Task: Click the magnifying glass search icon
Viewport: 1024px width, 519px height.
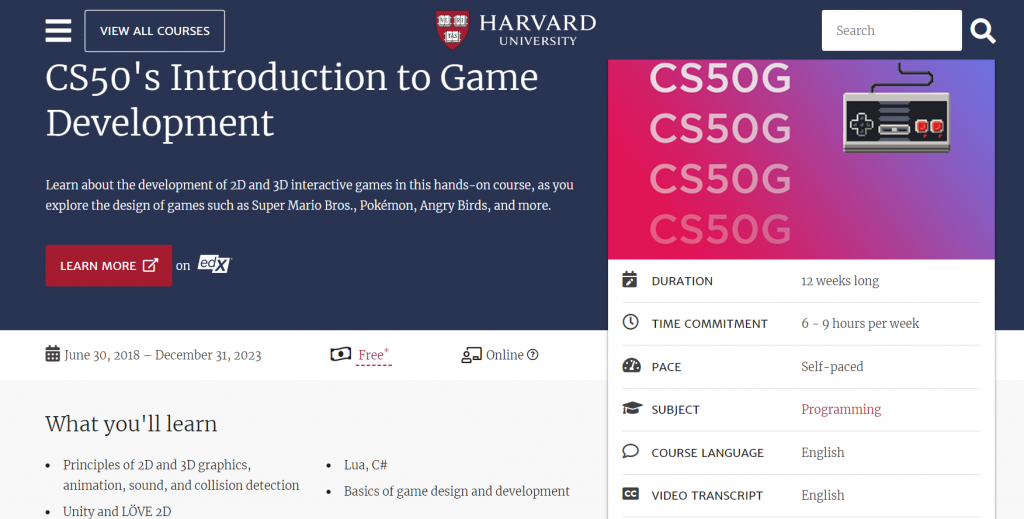Action: [x=983, y=31]
